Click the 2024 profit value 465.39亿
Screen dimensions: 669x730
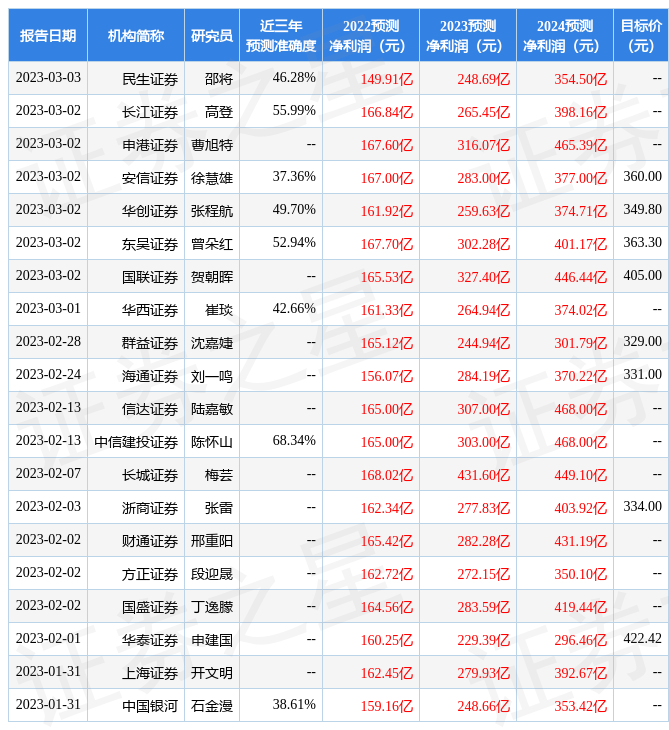point(581,145)
